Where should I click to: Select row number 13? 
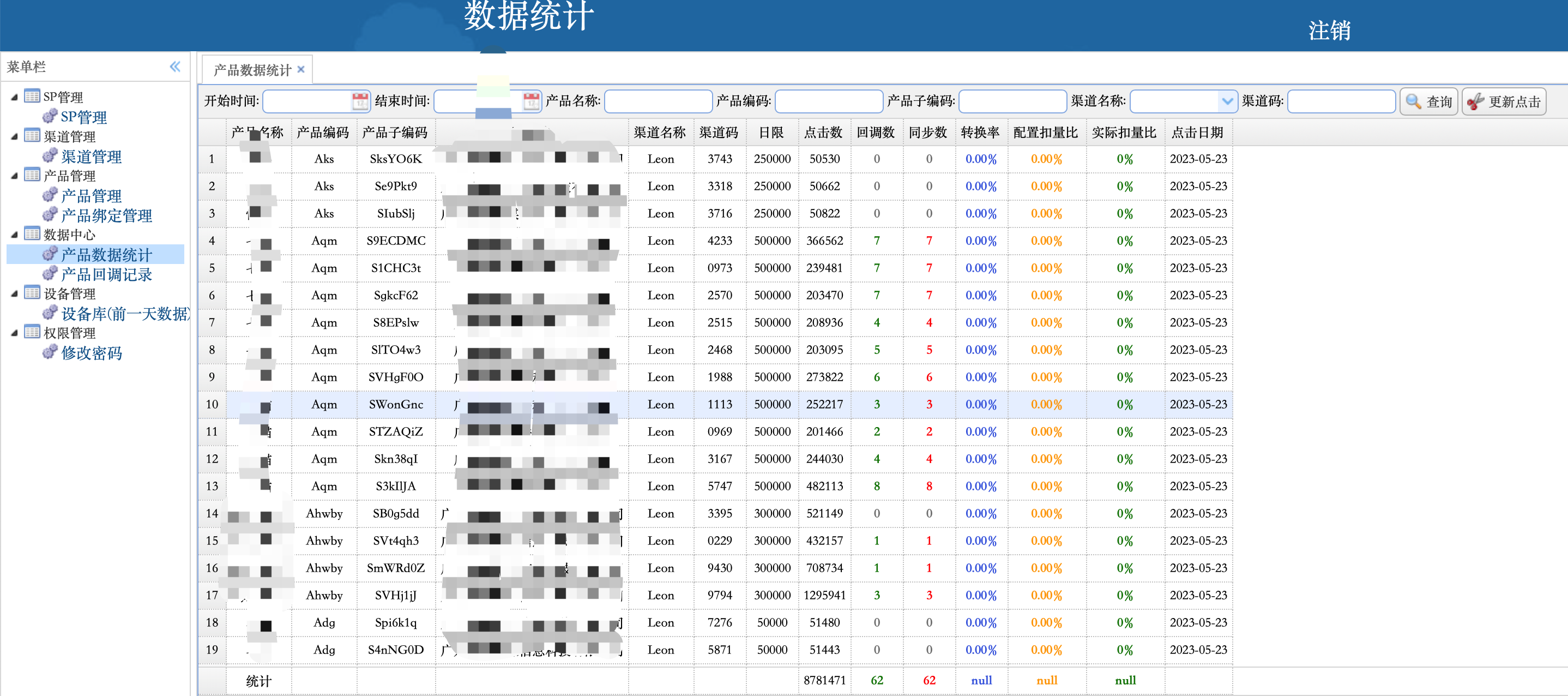[x=212, y=487]
